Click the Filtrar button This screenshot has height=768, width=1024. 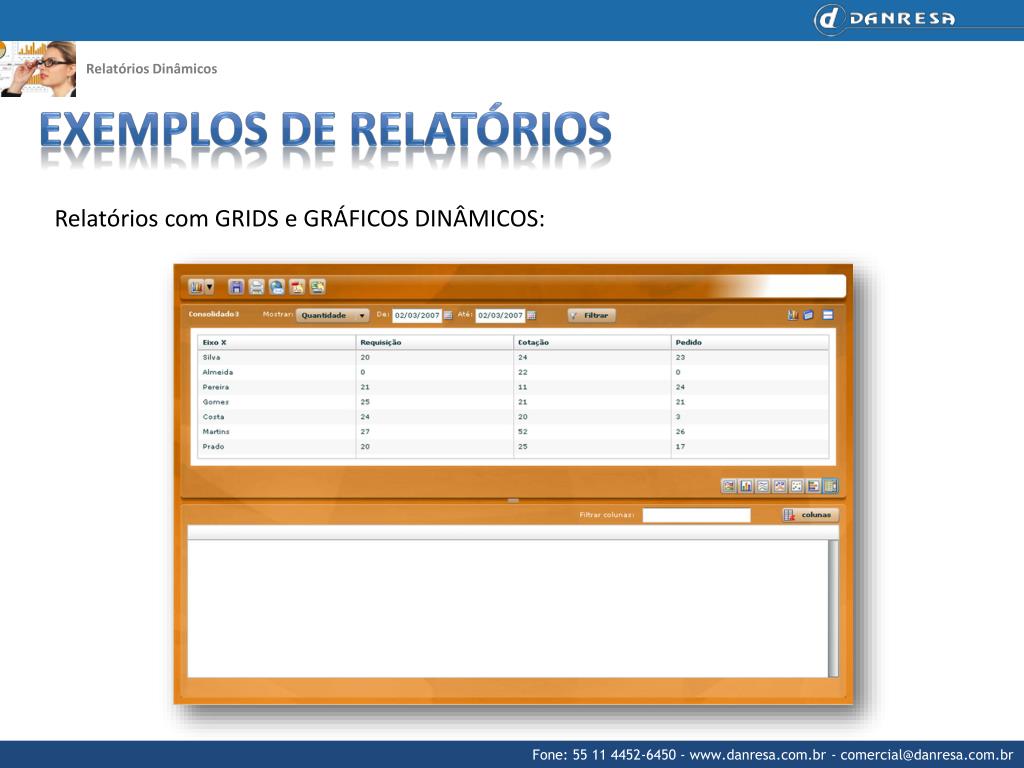pos(592,315)
